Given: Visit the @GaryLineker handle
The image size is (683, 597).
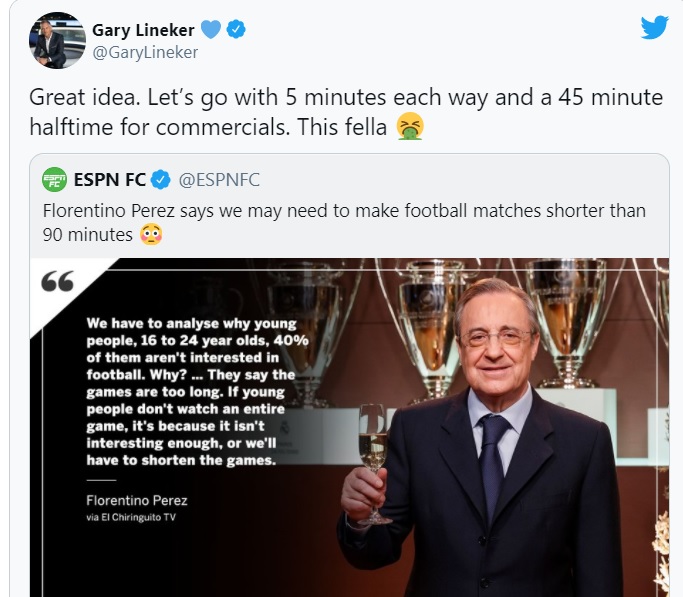Looking at the screenshot, I should (x=146, y=52).
